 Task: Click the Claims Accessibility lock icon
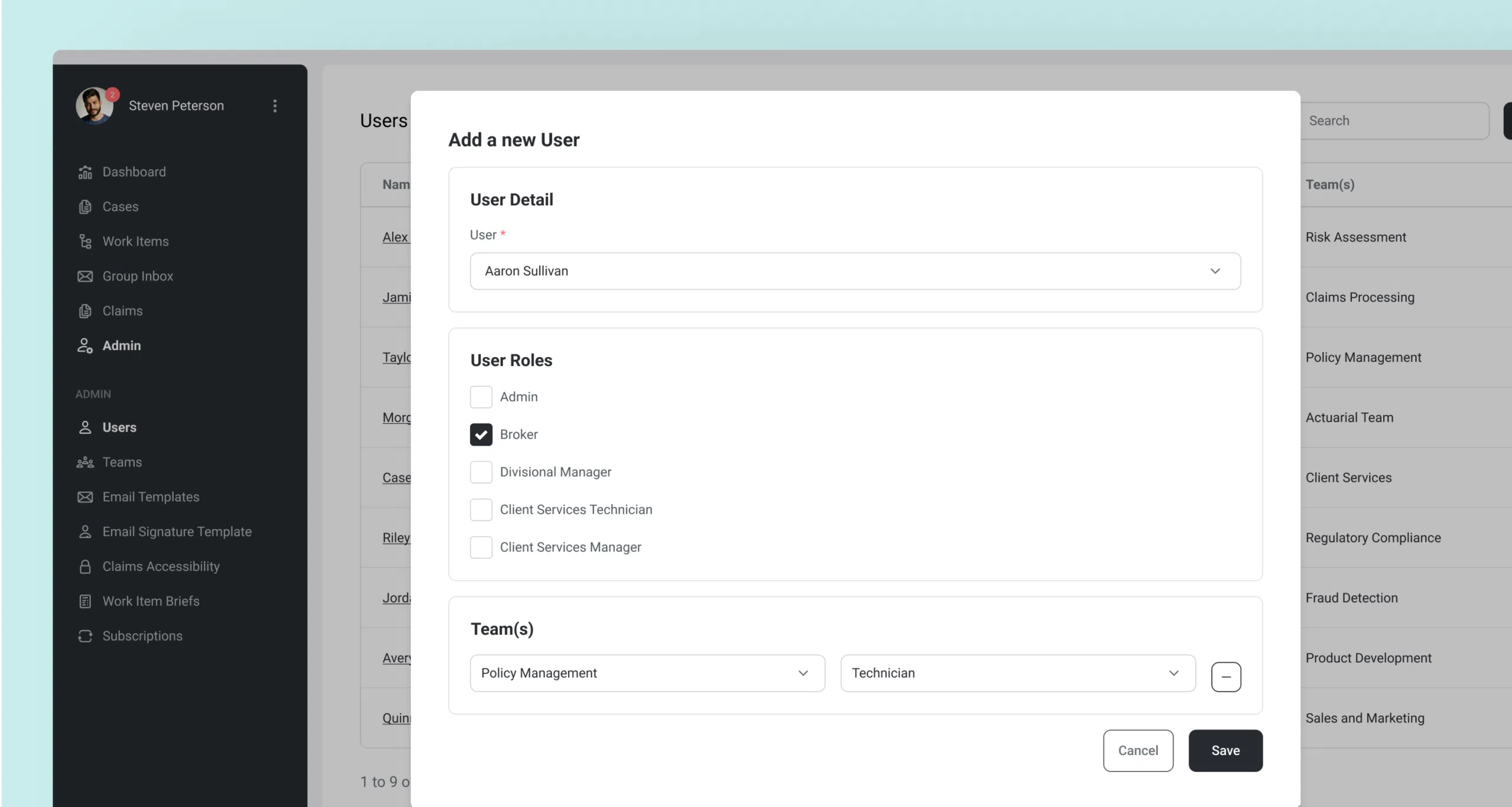[85, 567]
